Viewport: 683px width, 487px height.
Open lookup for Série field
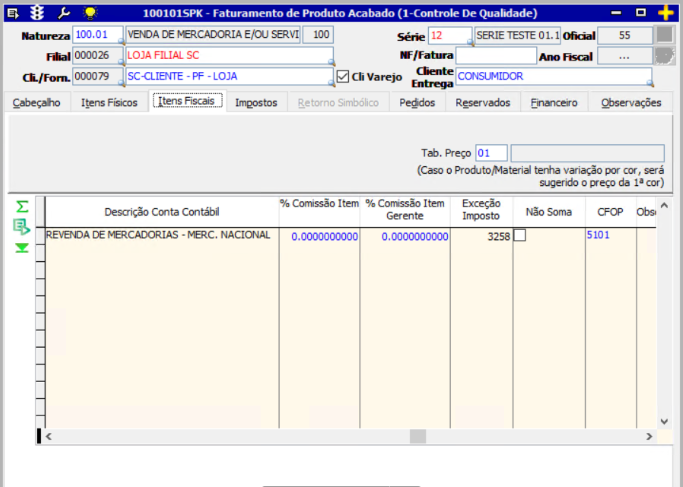pos(470,42)
